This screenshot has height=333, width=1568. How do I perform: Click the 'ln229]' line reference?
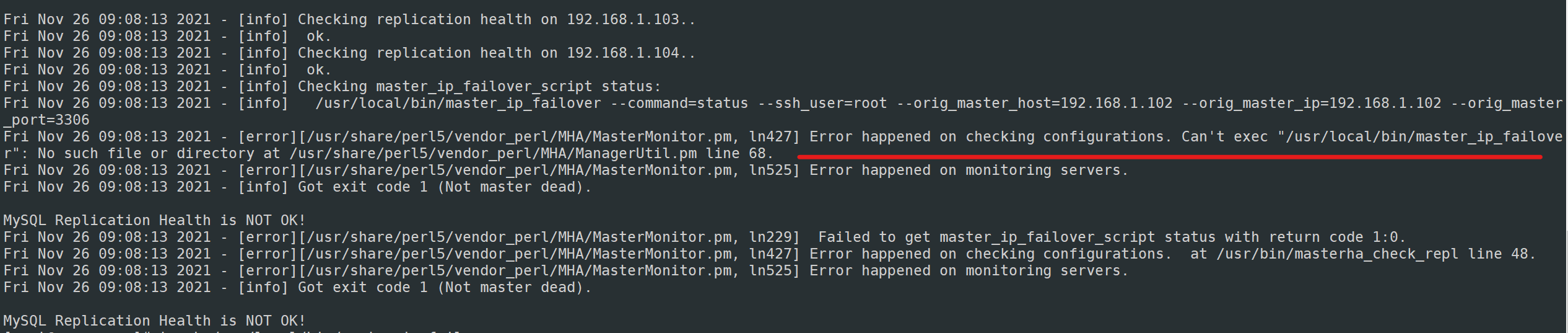click(x=774, y=238)
